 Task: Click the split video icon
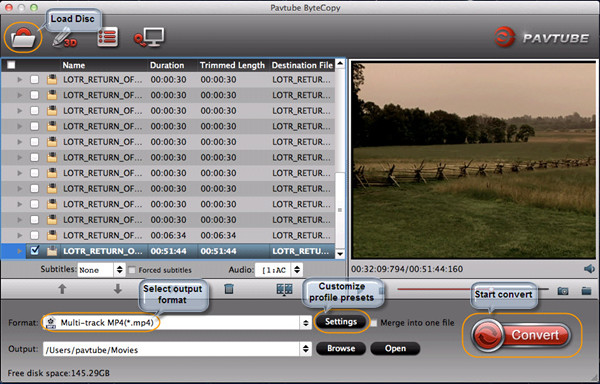click(x=284, y=289)
